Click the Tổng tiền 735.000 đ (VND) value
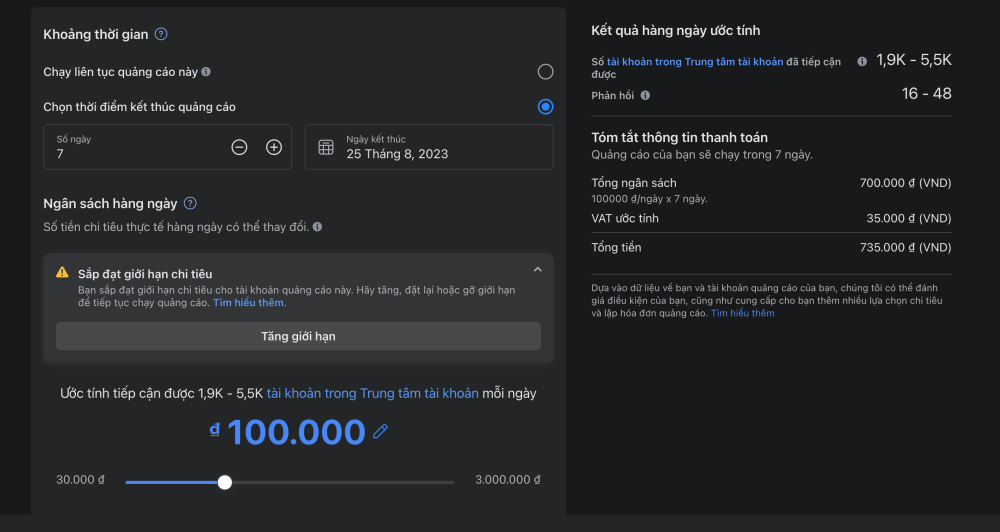 (x=906, y=248)
